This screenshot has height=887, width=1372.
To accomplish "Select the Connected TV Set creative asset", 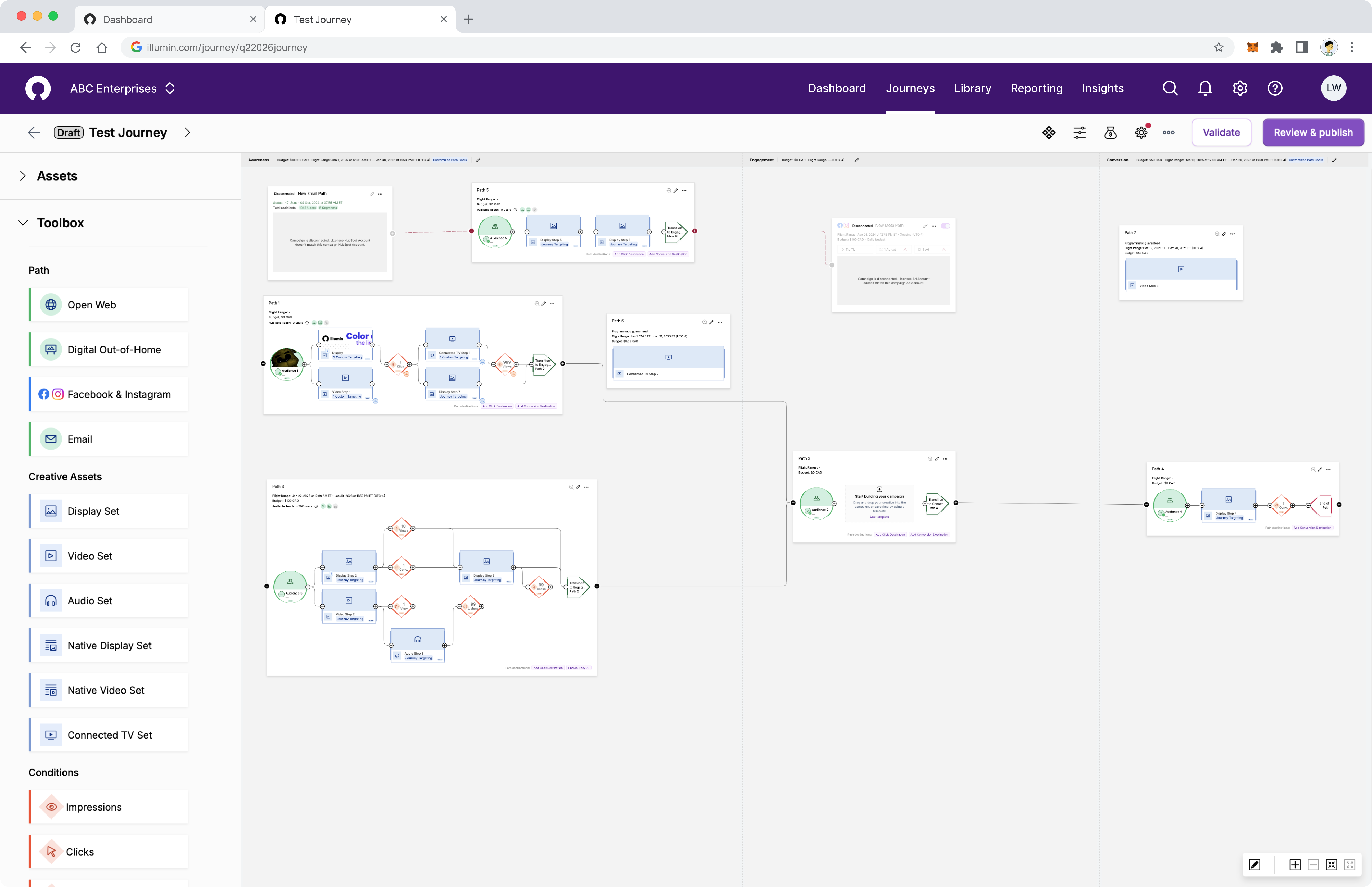I will [x=109, y=735].
